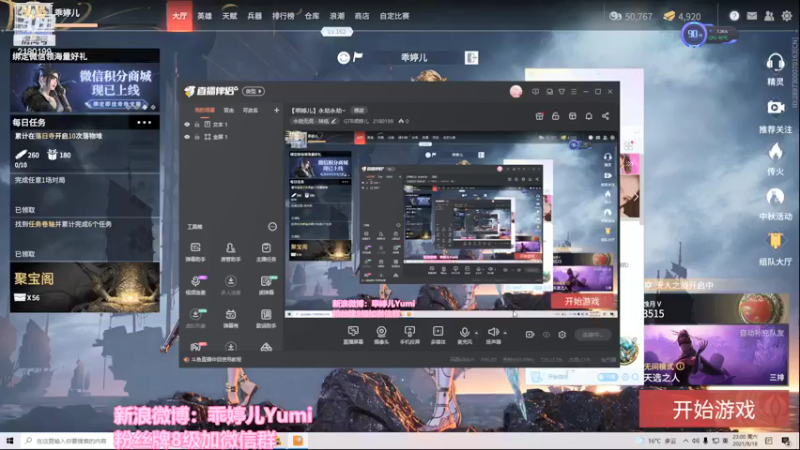Image resolution: width=800 pixels, height=450 pixels.
Task: Edit the stream category pencil label
Action: [x=315, y=121]
